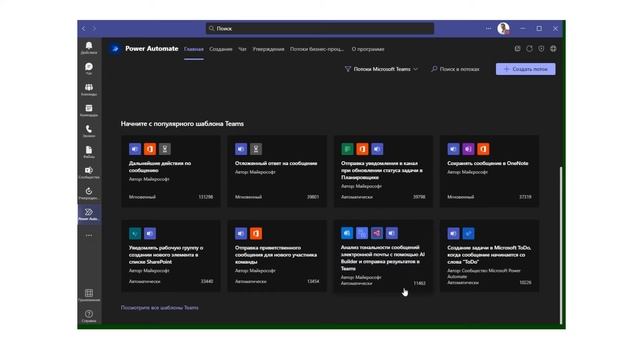Open Files icon in left sidebar
Viewport: 640px width, 360px height.
pos(89,151)
